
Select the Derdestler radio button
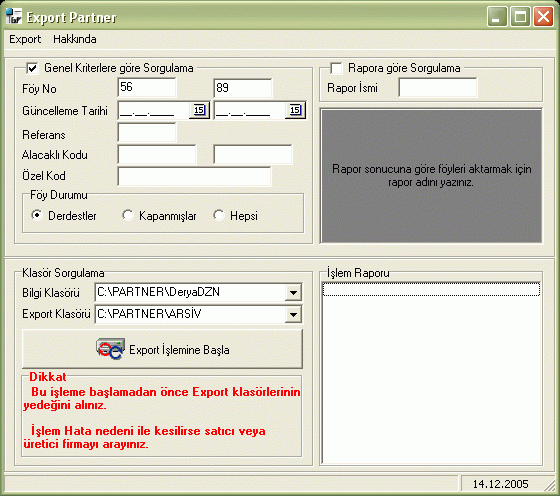pyautogui.click(x=36, y=215)
